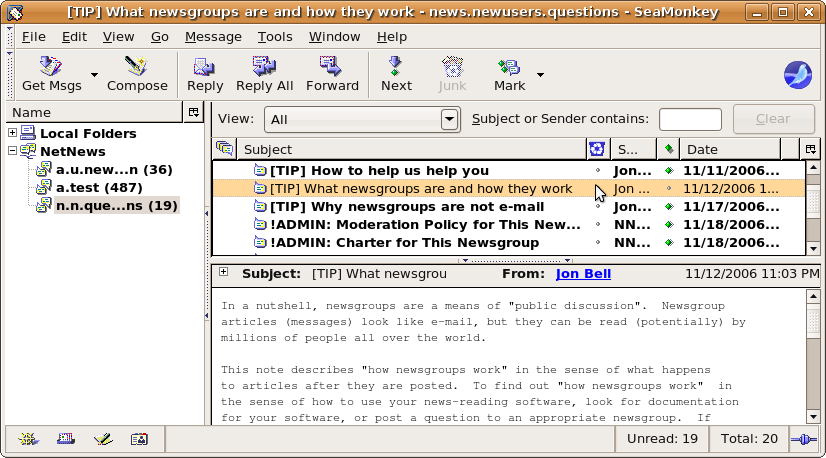Expand the Local Folders tree node
Viewport: 826px width, 458px height.
(12, 133)
